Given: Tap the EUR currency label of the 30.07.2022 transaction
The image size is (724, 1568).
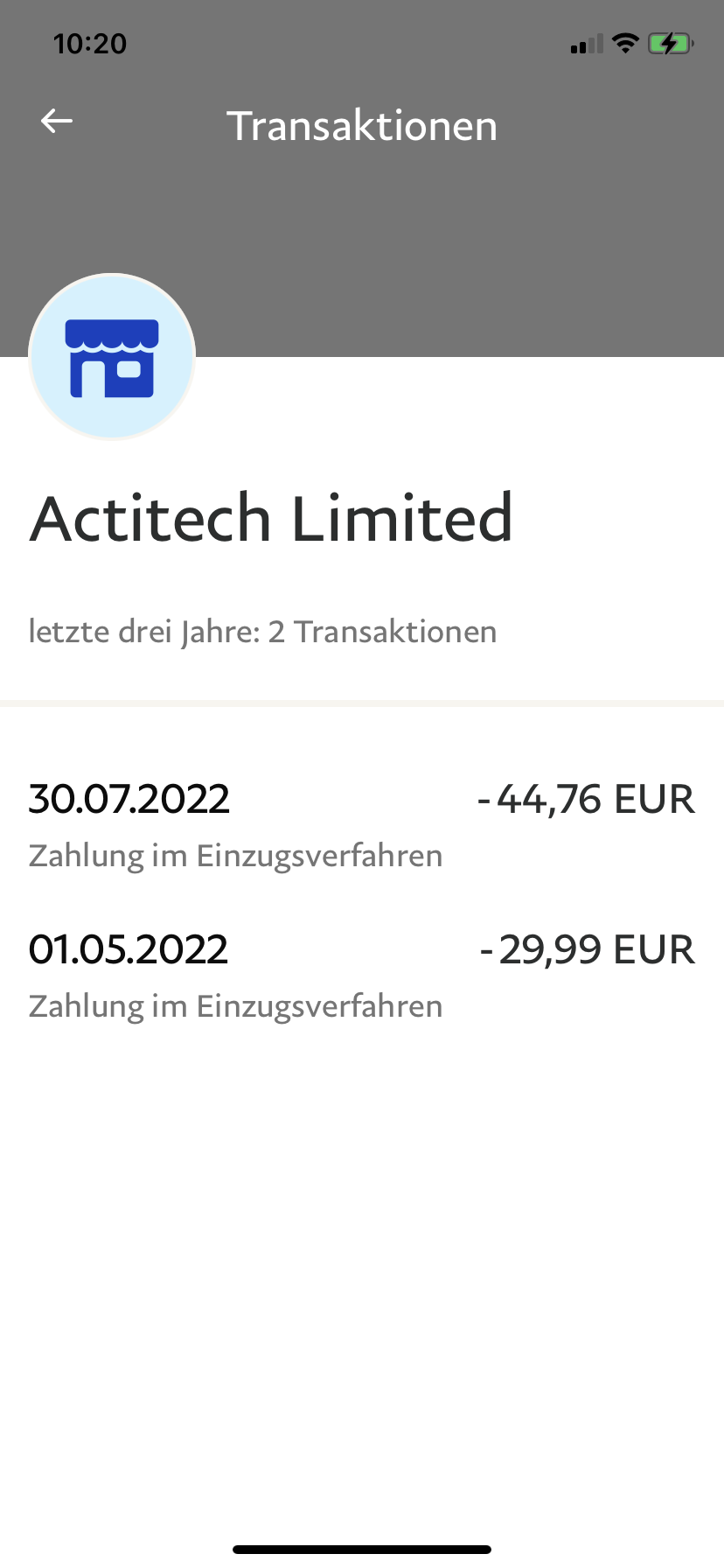Looking at the screenshot, I should coord(654,799).
